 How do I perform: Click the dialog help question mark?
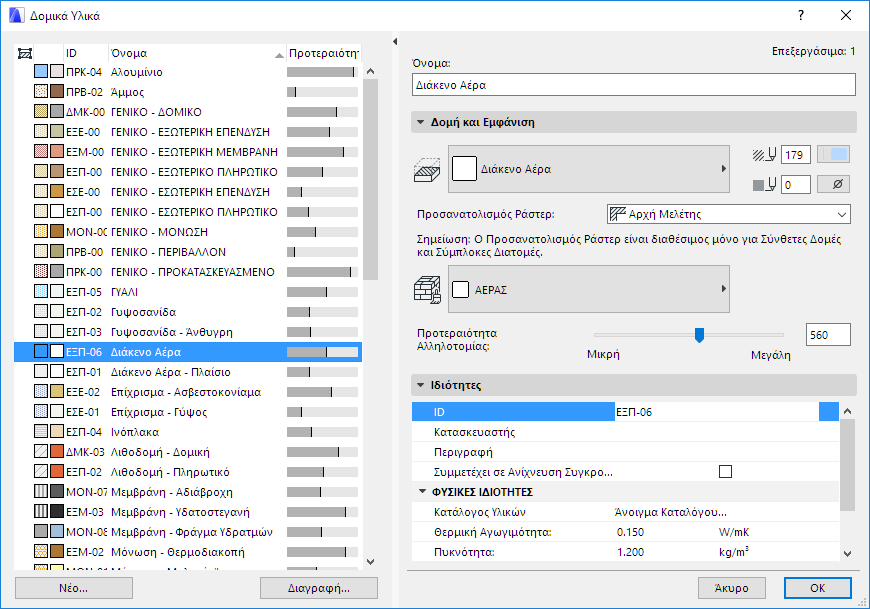pyautogui.click(x=801, y=16)
